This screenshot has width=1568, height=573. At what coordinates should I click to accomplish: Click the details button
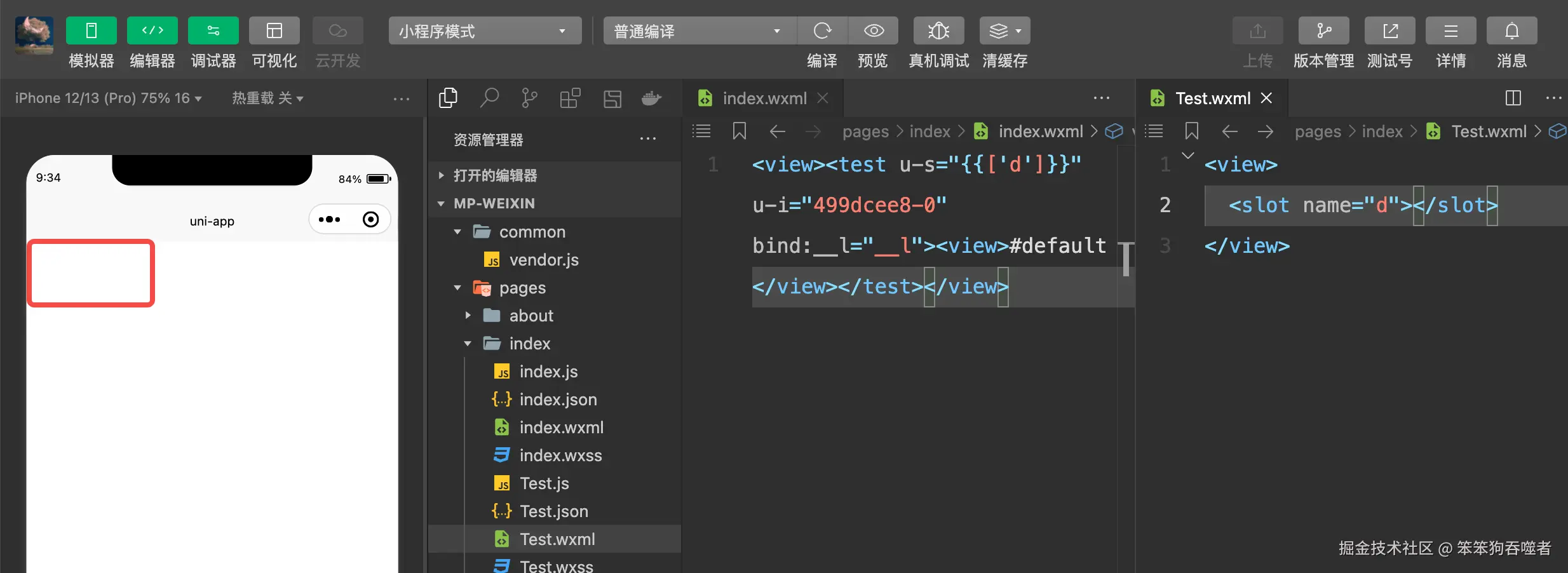point(1450,30)
